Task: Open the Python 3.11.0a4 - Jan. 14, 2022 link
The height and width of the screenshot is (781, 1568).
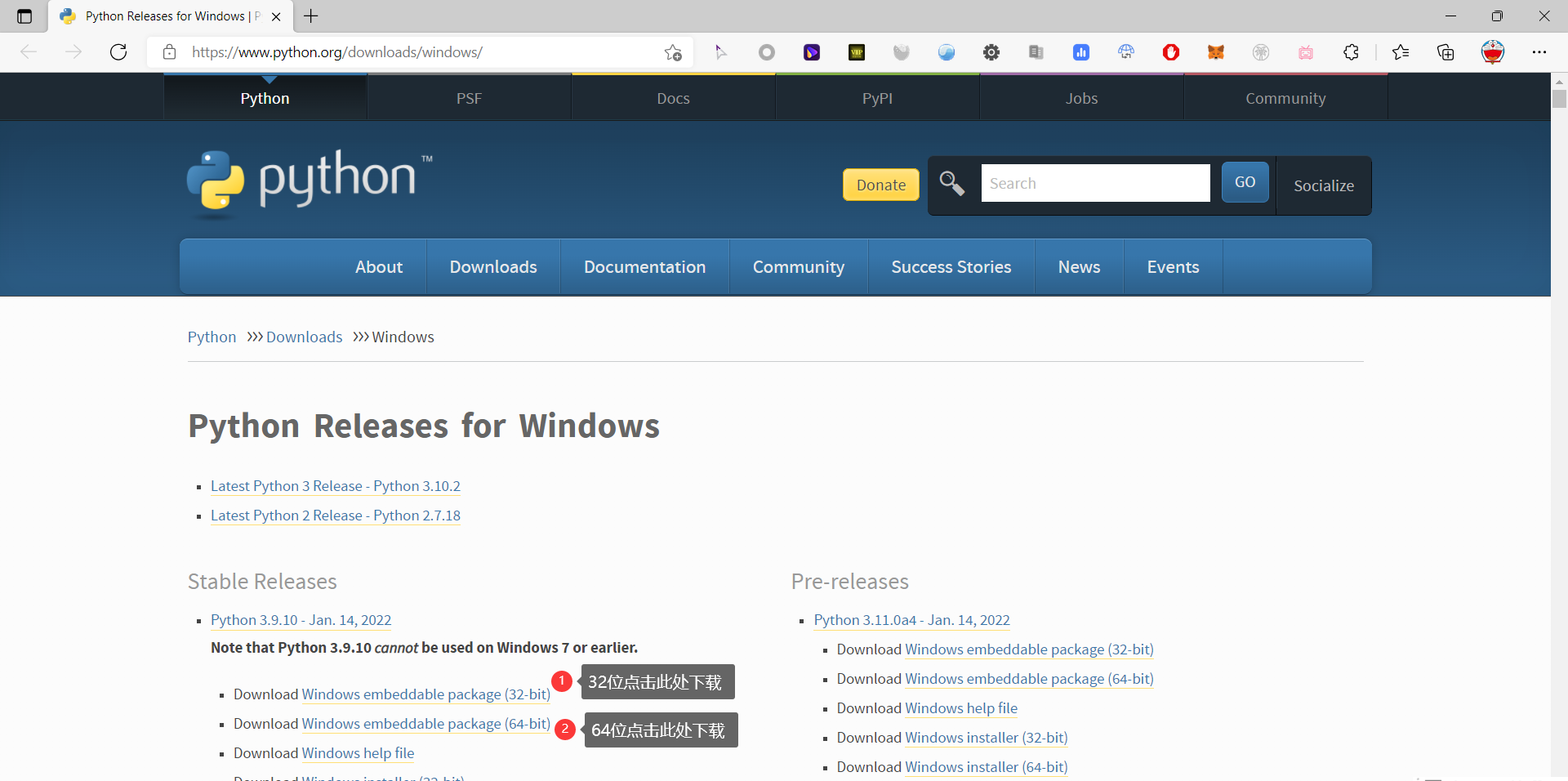Action: click(x=912, y=620)
